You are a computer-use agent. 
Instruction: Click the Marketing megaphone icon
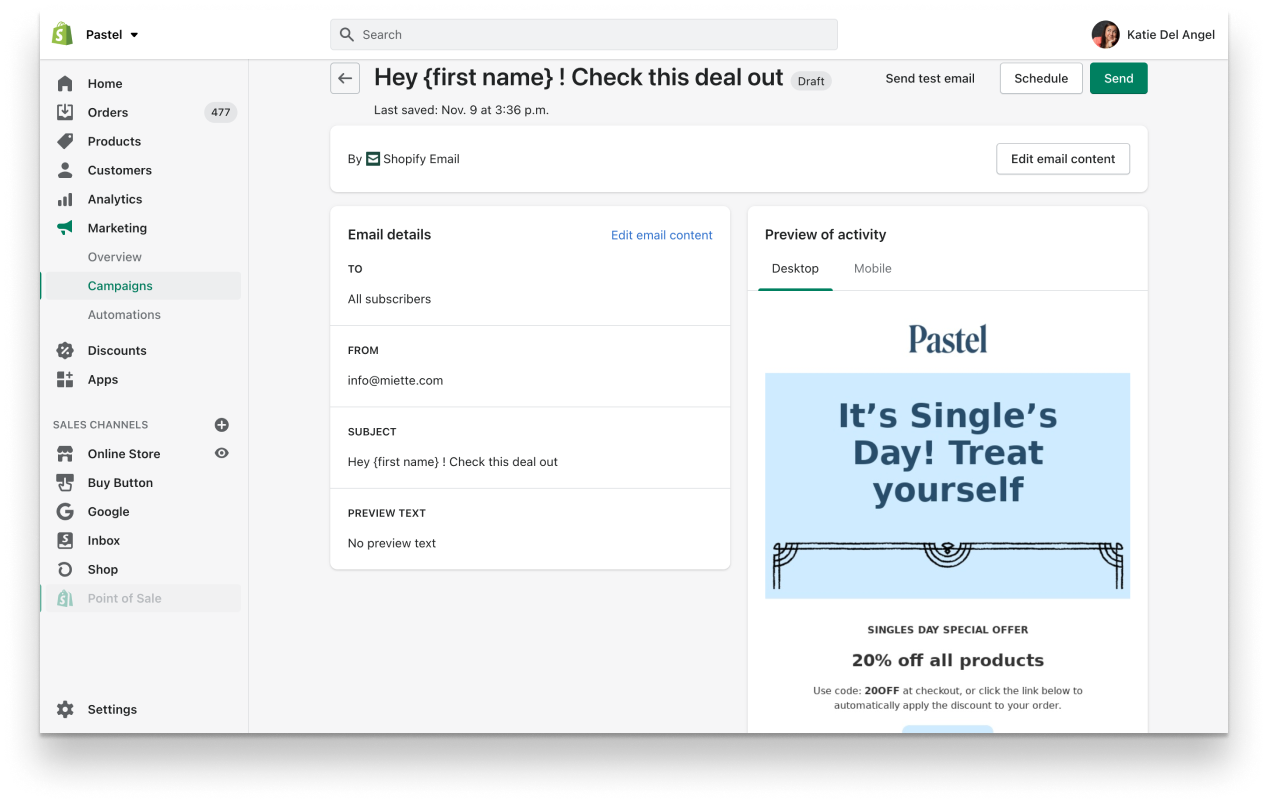65,228
